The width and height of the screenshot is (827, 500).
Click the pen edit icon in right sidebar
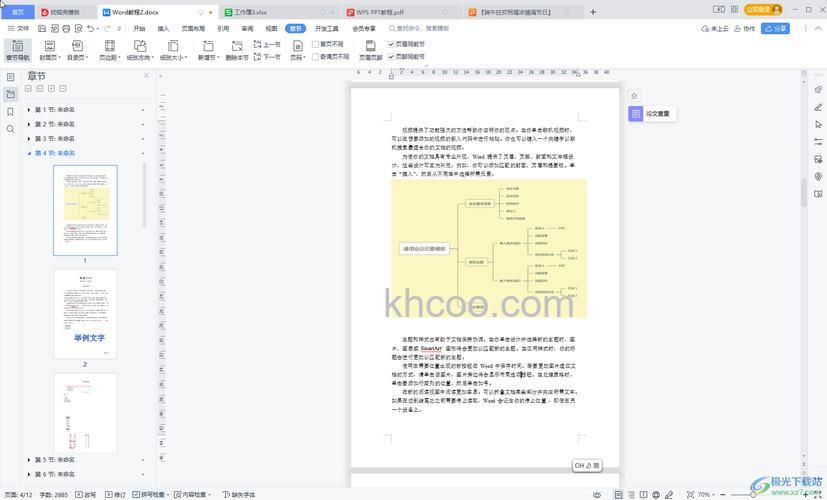tap(818, 107)
